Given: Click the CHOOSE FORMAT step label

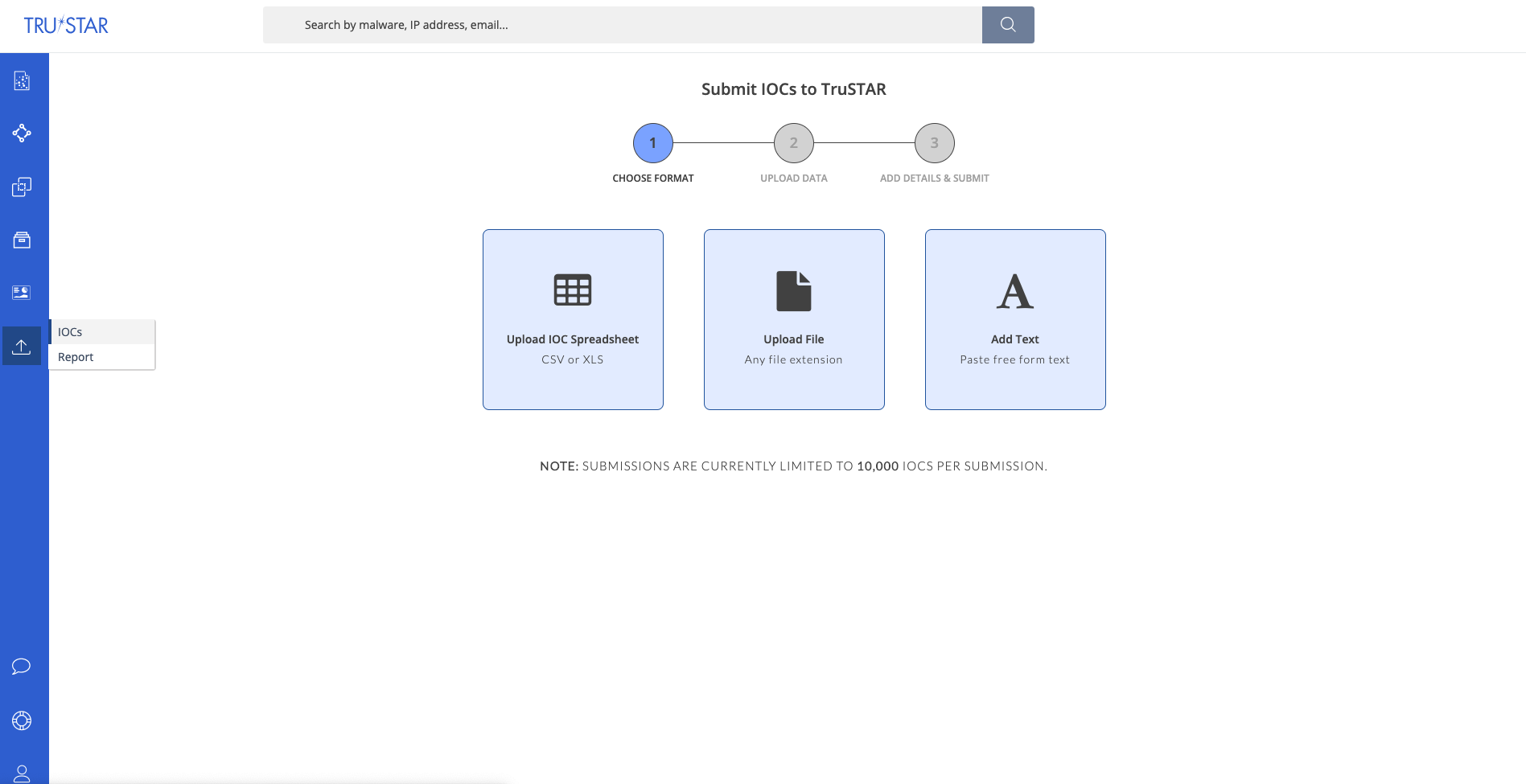Looking at the screenshot, I should pos(653,179).
